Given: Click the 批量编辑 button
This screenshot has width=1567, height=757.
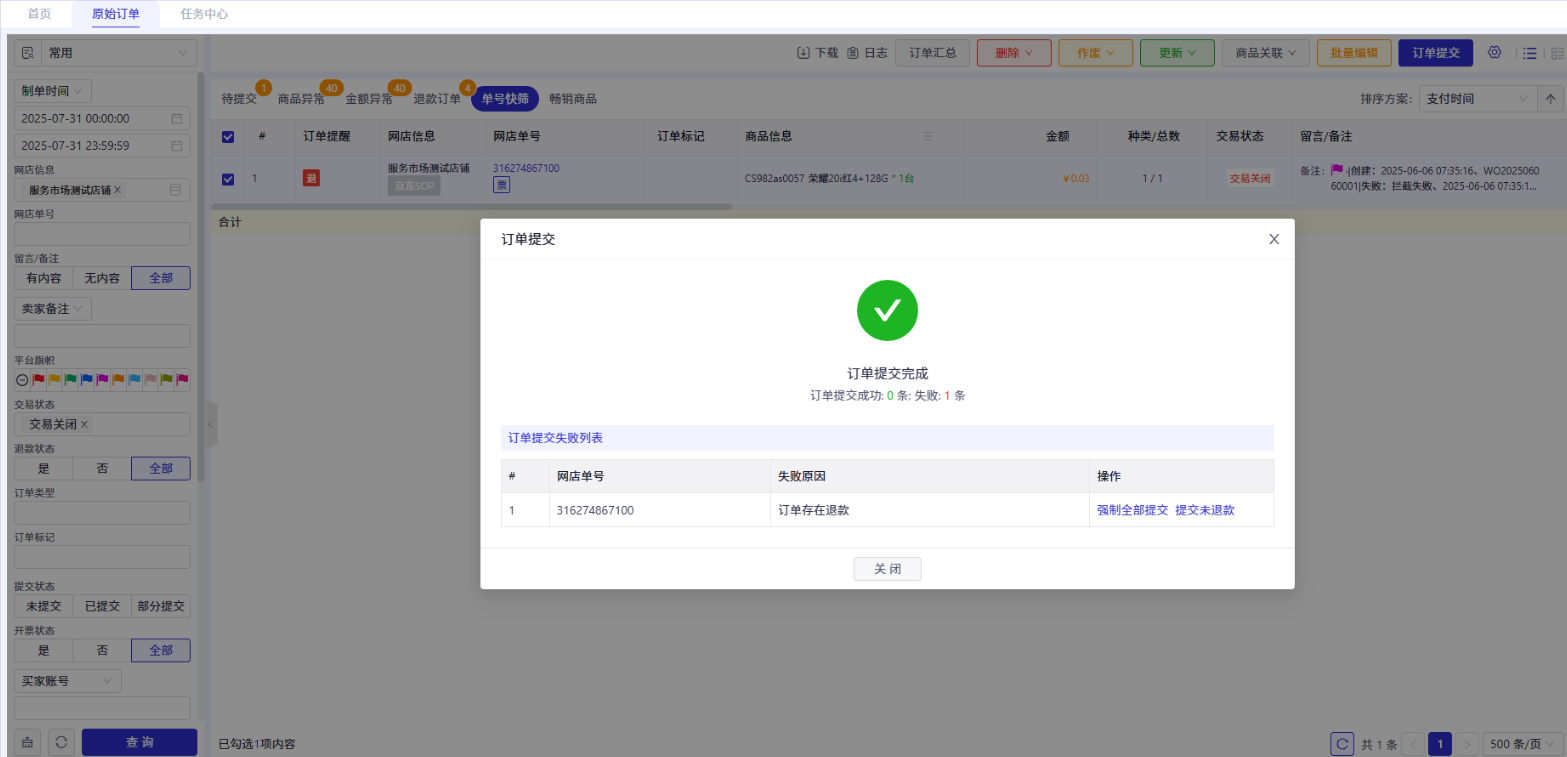Looking at the screenshot, I should [x=1354, y=53].
